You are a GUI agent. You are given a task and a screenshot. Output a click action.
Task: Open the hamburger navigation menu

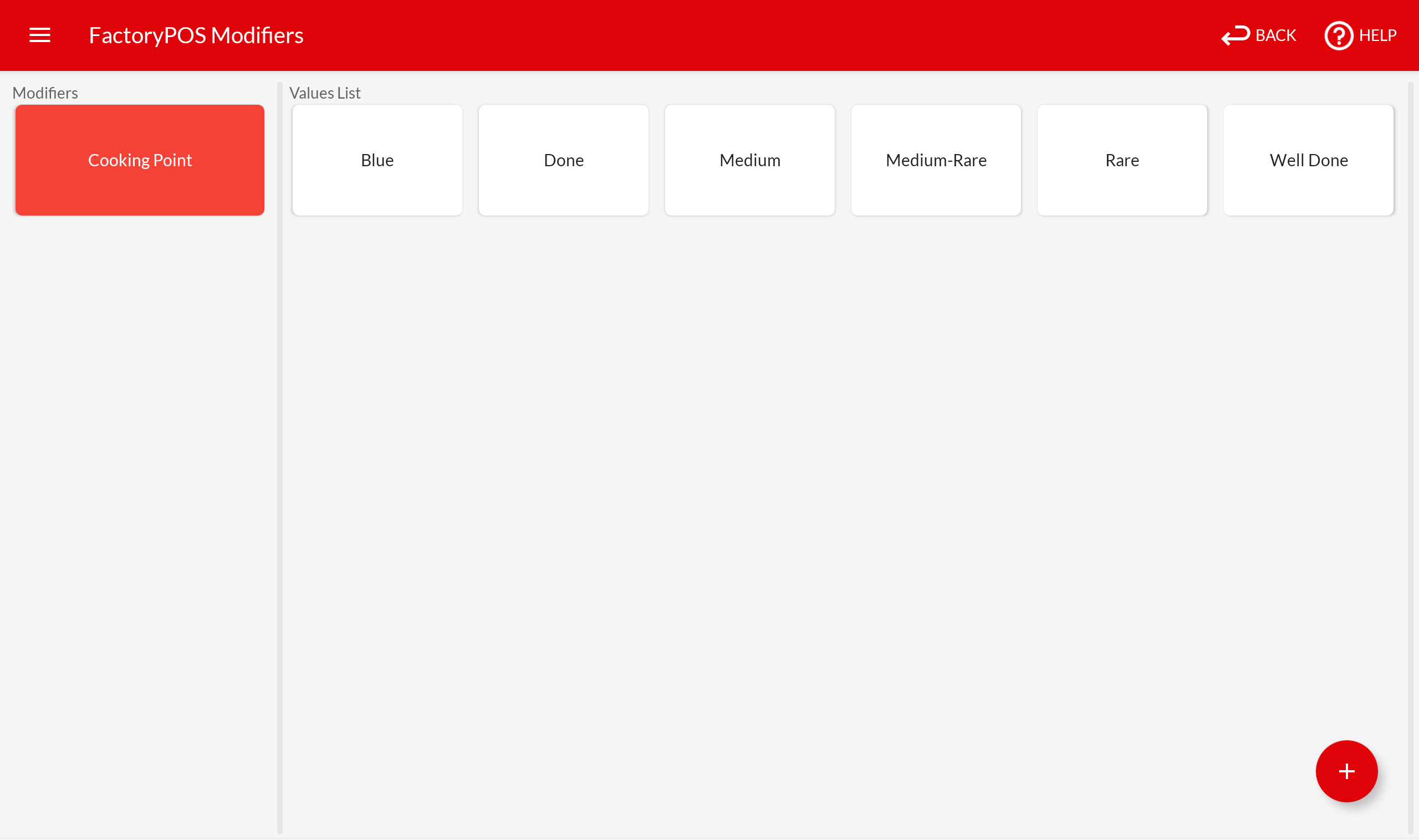click(40, 35)
